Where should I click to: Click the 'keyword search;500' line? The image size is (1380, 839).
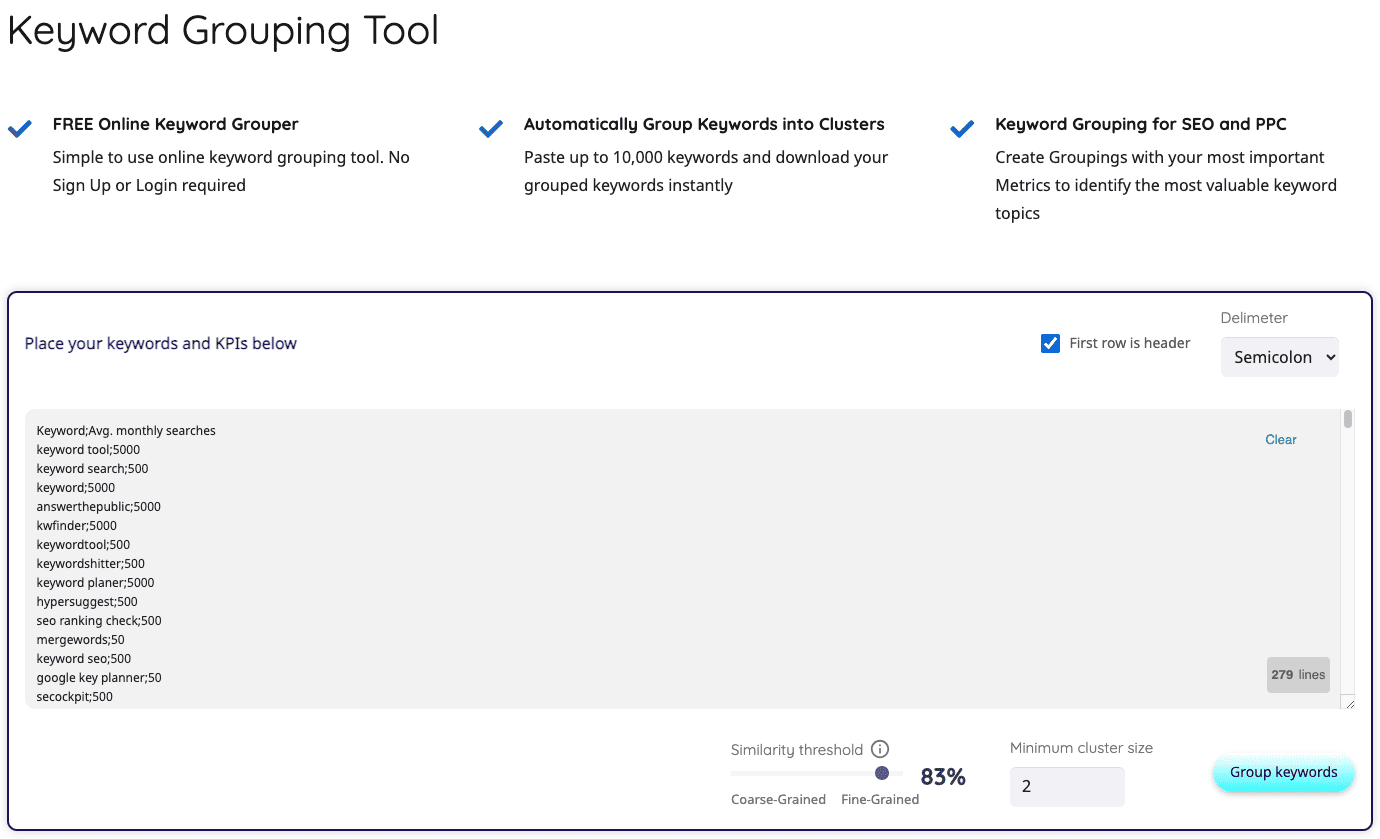[x=92, y=469]
